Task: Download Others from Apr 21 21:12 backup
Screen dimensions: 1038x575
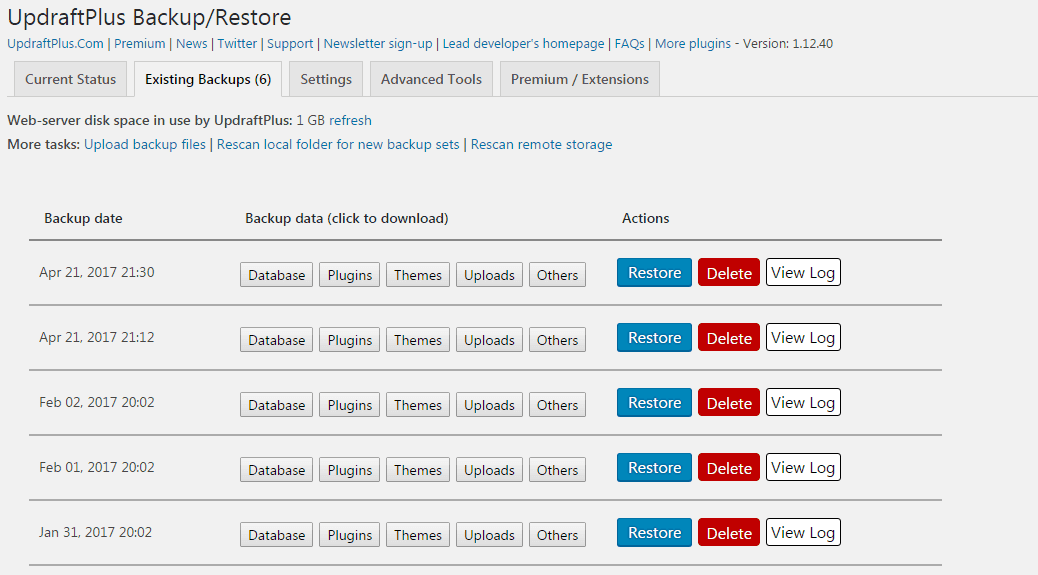Action: pos(557,340)
